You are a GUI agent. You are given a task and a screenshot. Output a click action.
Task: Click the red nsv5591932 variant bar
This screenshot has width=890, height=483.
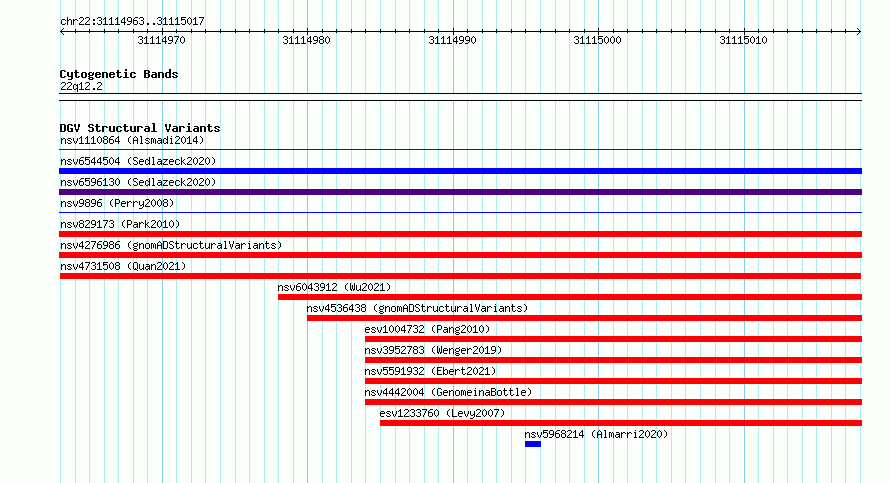click(x=614, y=381)
